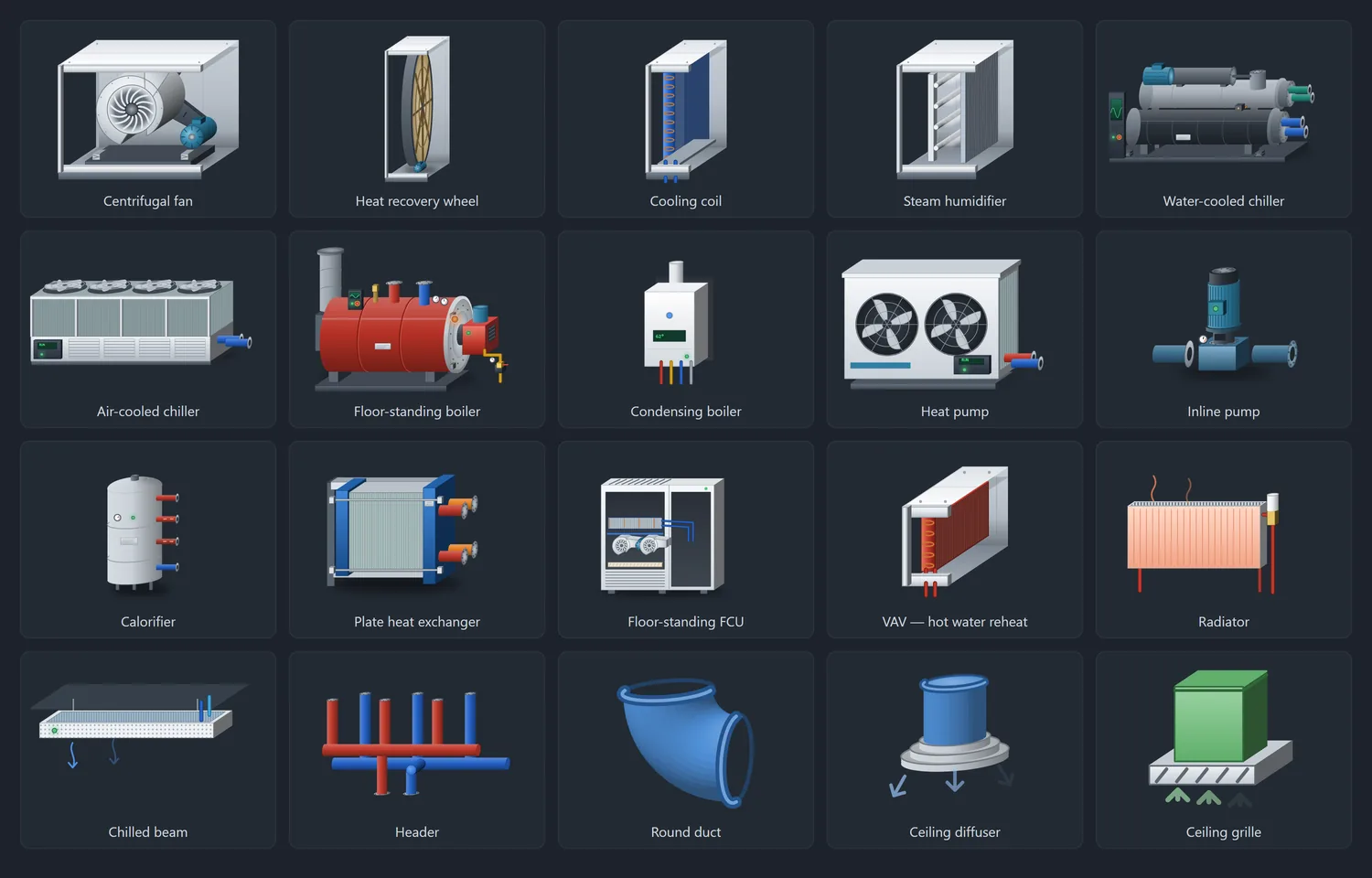
Task: Click the 'Condensing boiler' label
Action: coord(686,412)
